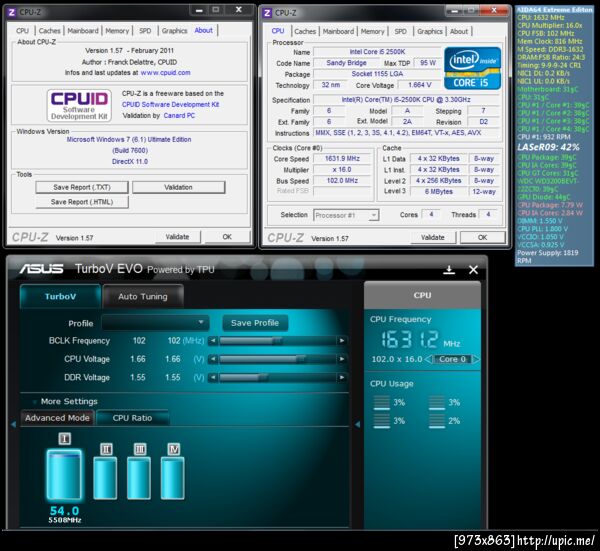Viewport: 600px width, 551px height.
Task: Decrease DDR Voltage with left arrow
Action: click(x=213, y=377)
